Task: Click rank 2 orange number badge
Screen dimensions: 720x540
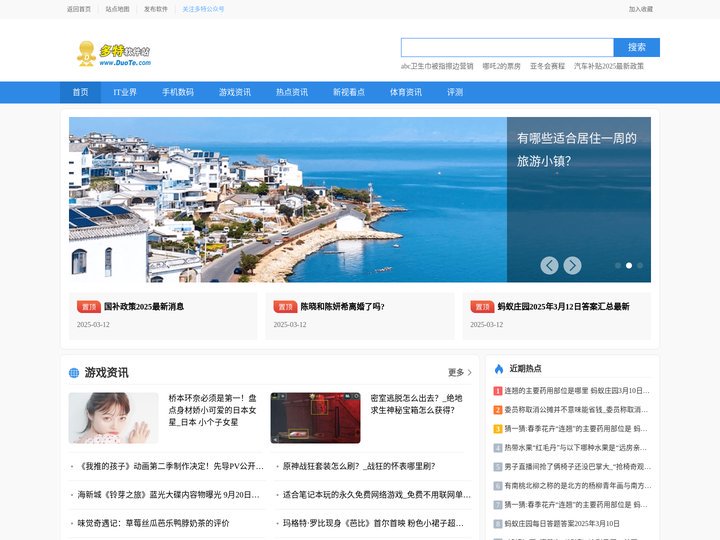Action: tap(498, 410)
